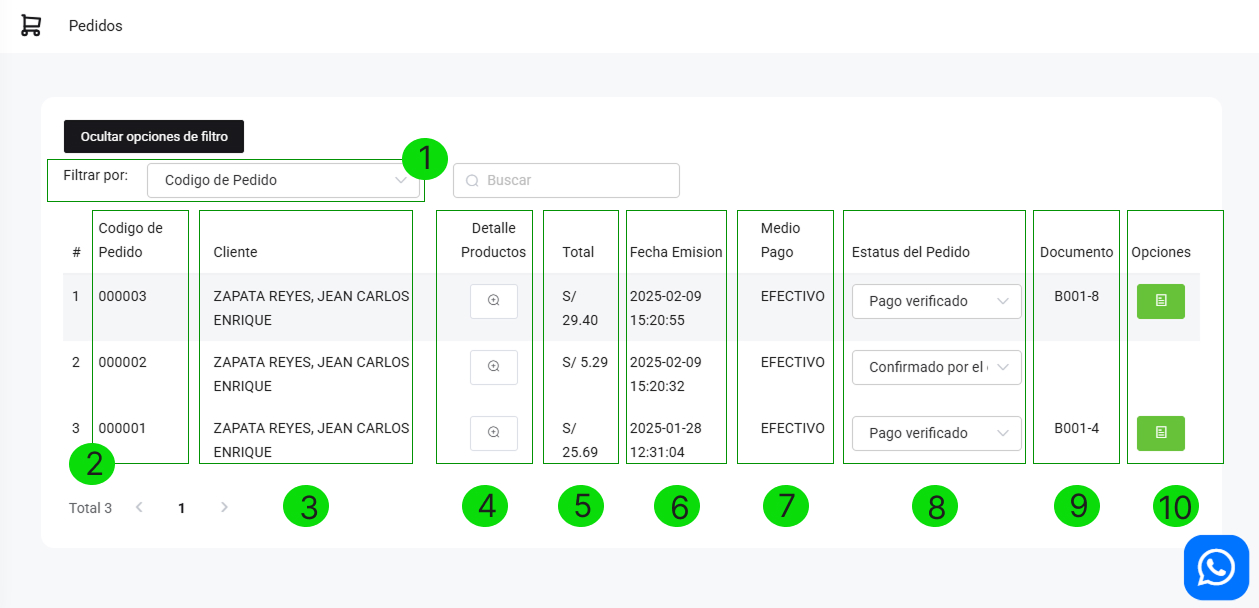Open product details for order 000003
This screenshot has width=1259, height=608.
(493, 301)
